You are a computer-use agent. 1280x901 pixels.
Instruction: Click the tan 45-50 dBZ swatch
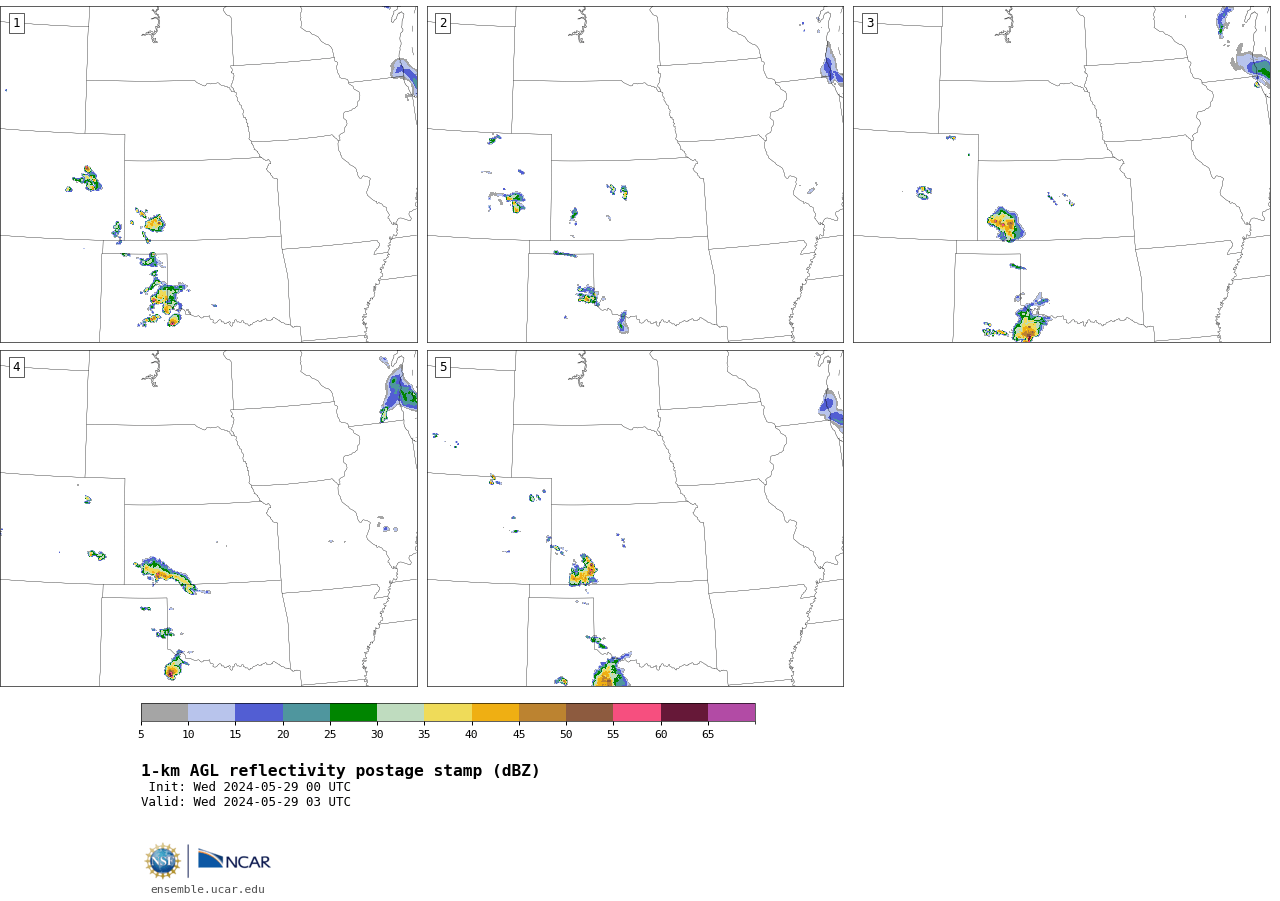click(x=542, y=713)
